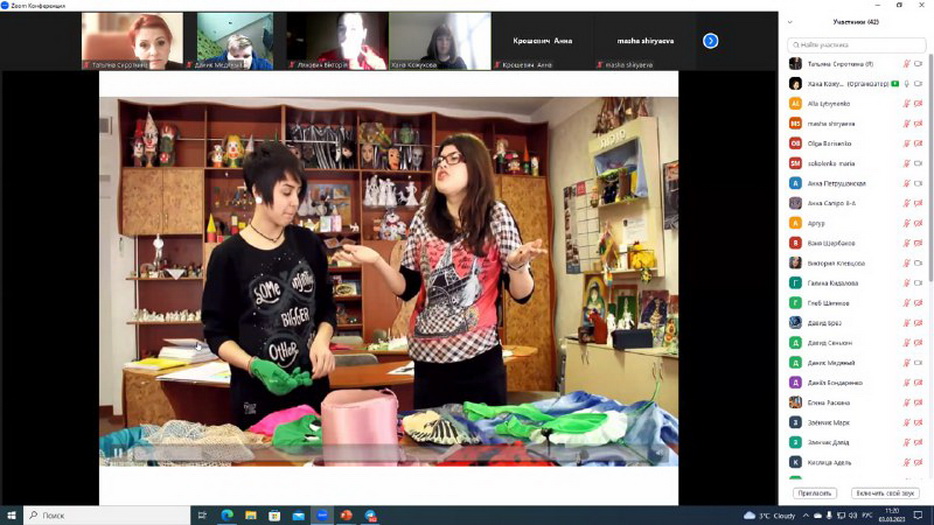Open Windows Start menu

coord(11,515)
